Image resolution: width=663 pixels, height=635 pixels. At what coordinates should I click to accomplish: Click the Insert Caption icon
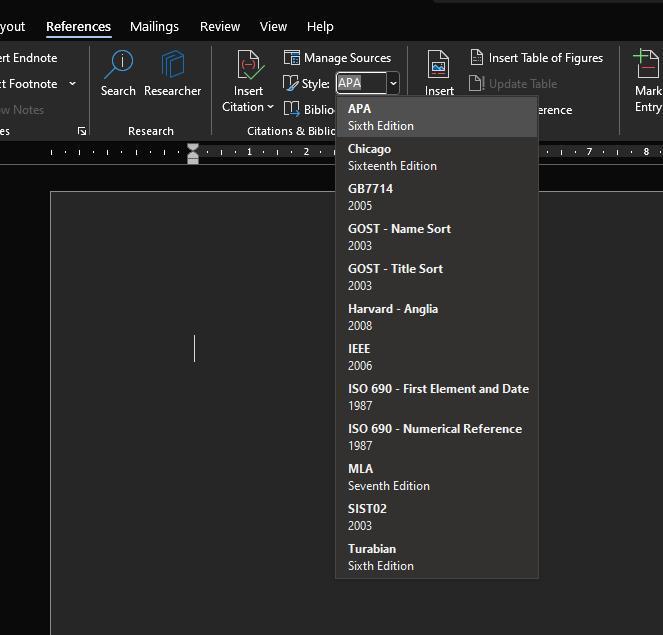(438, 64)
